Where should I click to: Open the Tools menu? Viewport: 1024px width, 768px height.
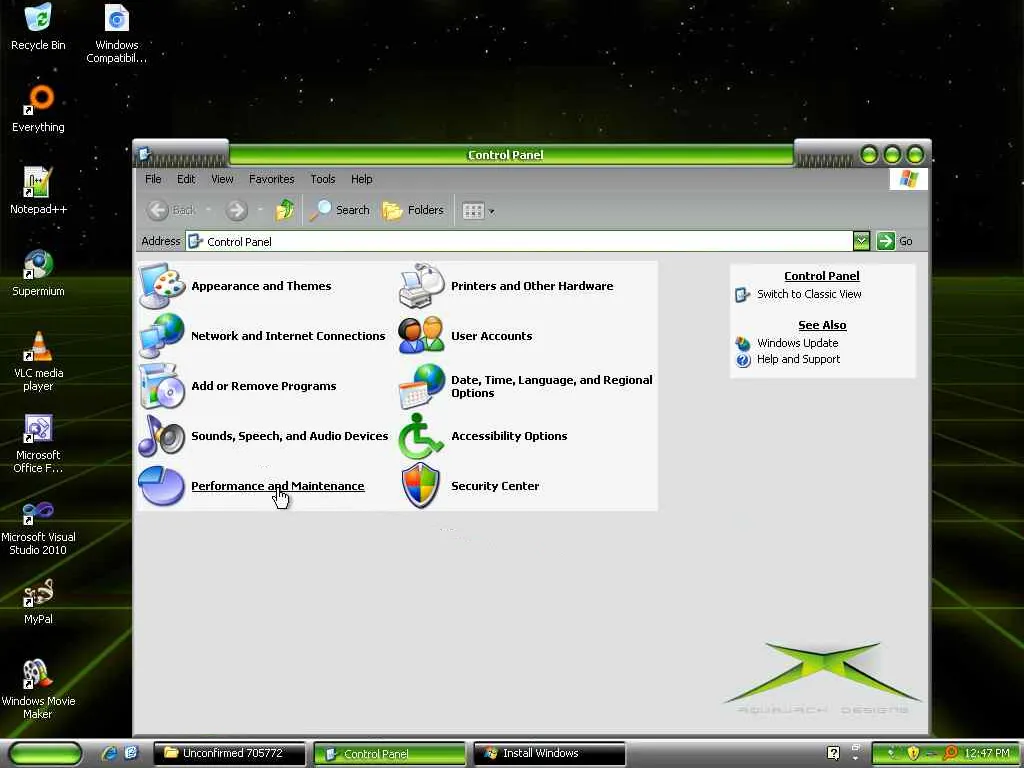click(323, 179)
